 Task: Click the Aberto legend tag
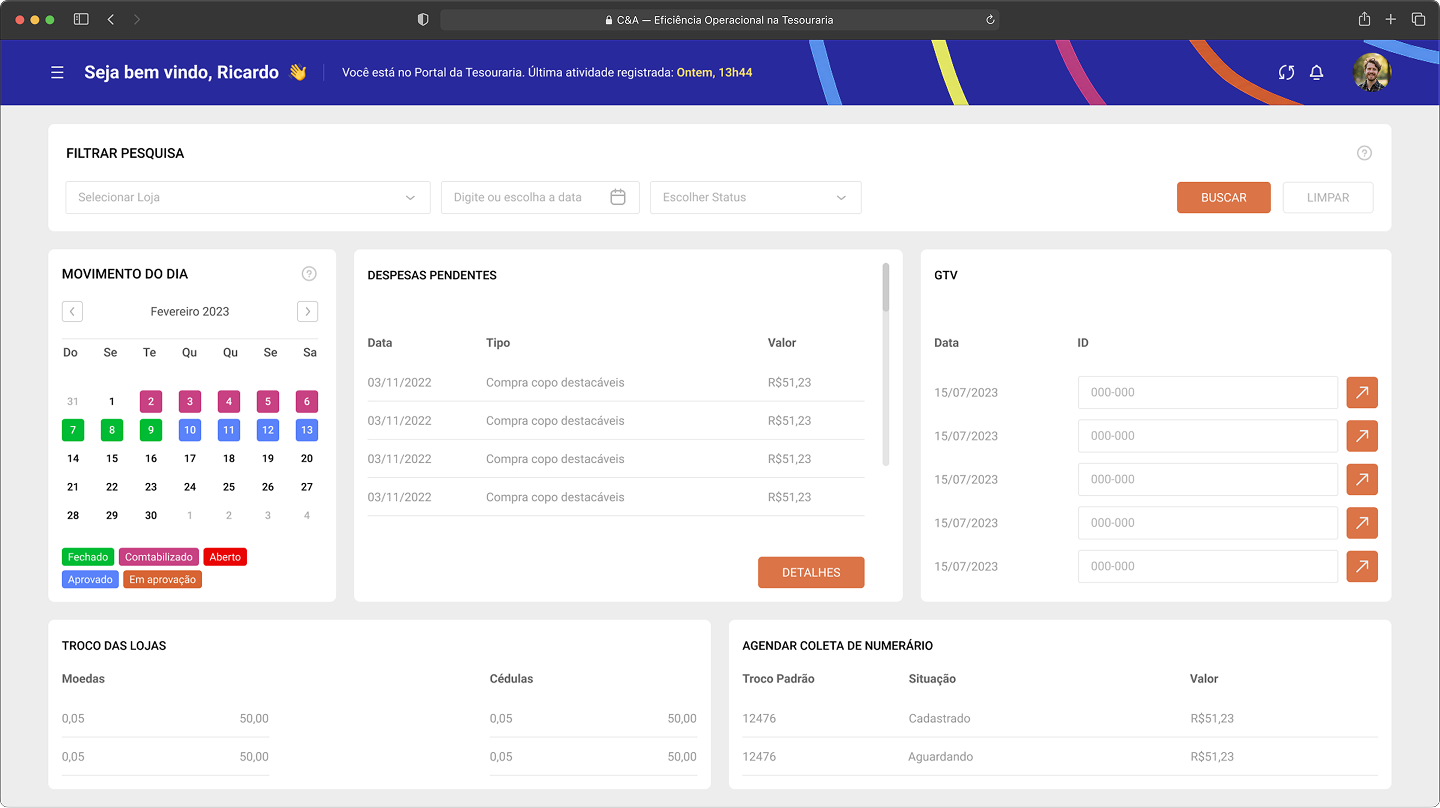pyautogui.click(x=225, y=557)
